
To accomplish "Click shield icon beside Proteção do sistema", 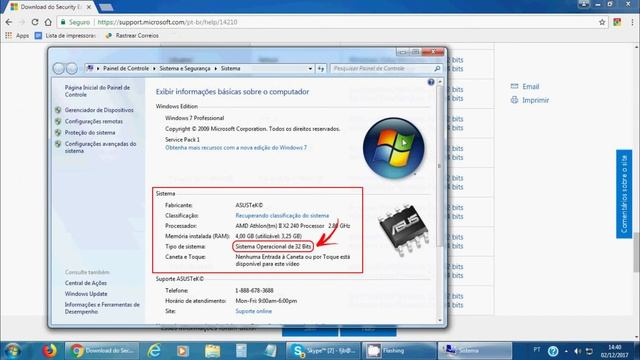I will tap(58, 133).
